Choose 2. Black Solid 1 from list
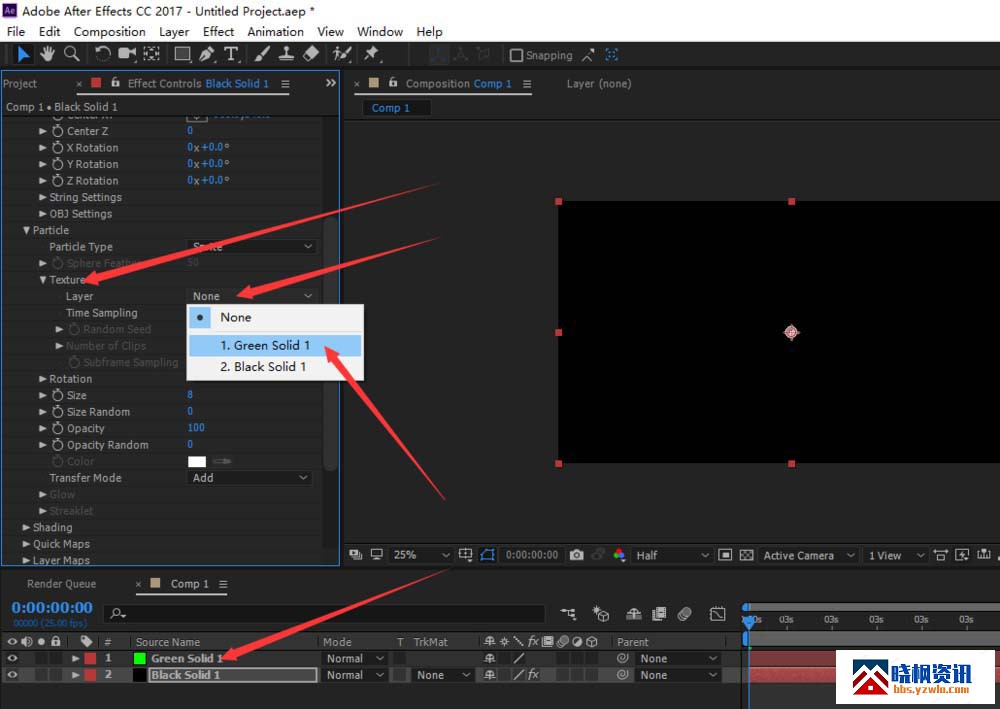This screenshot has width=1000, height=709. [275, 367]
